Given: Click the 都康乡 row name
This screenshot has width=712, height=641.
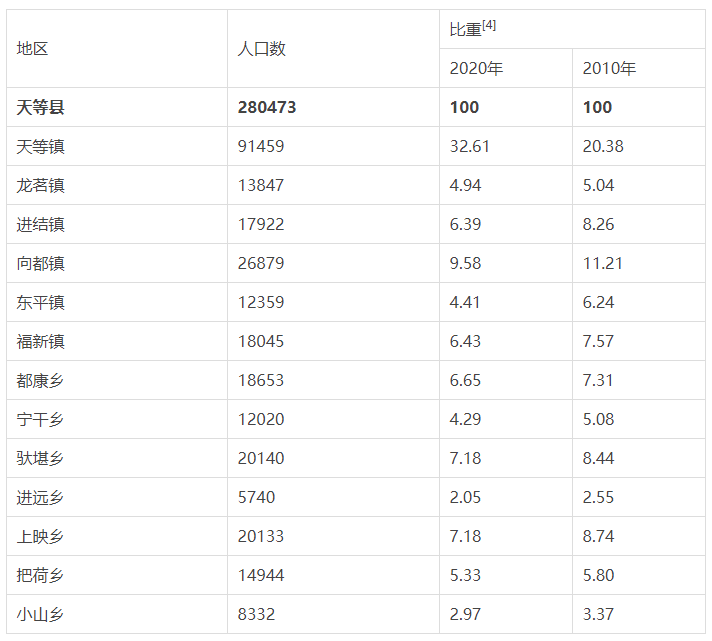Looking at the screenshot, I should tap(40, 381).
